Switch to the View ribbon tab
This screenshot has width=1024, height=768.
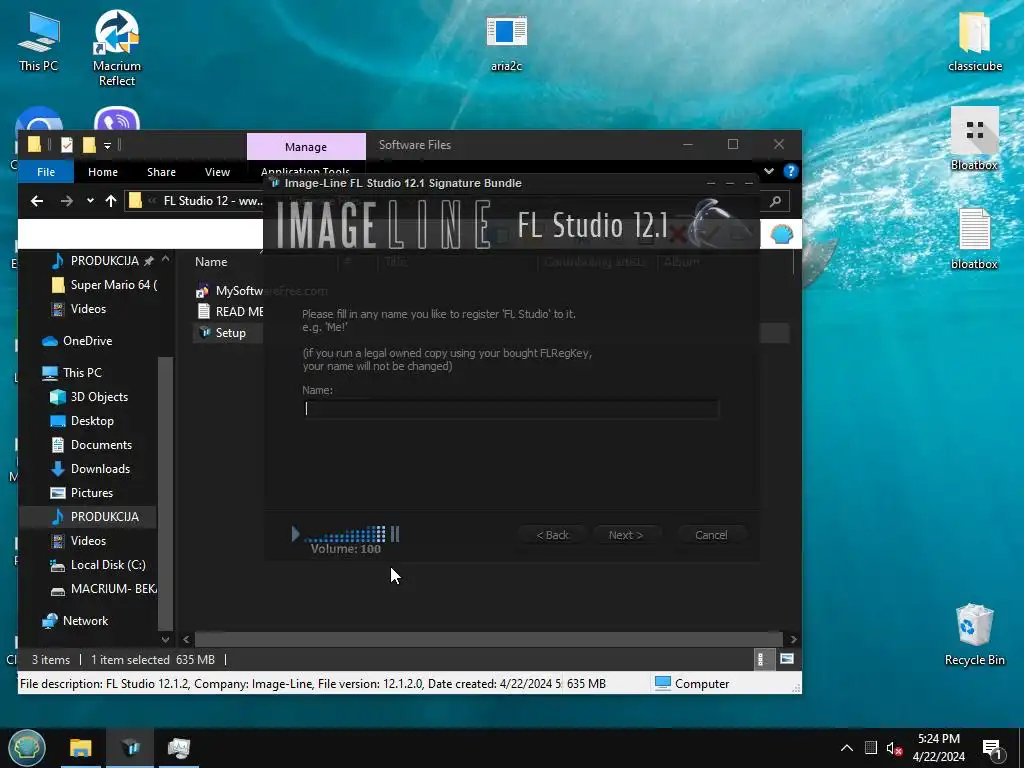[x=217, y=172]
